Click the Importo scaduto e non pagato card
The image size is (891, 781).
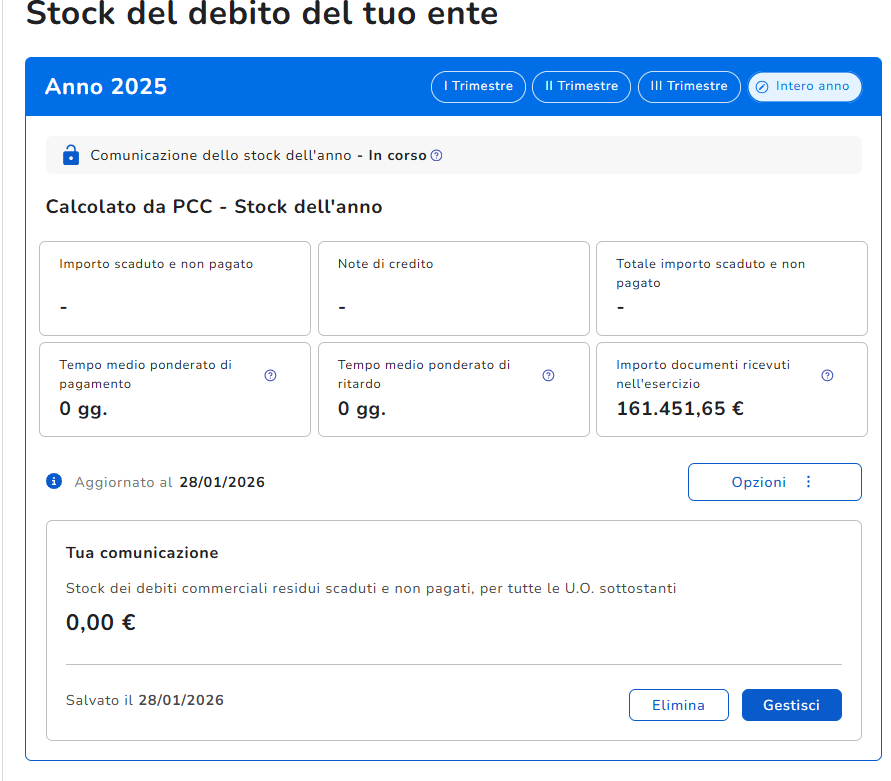[x=175, y=288]
